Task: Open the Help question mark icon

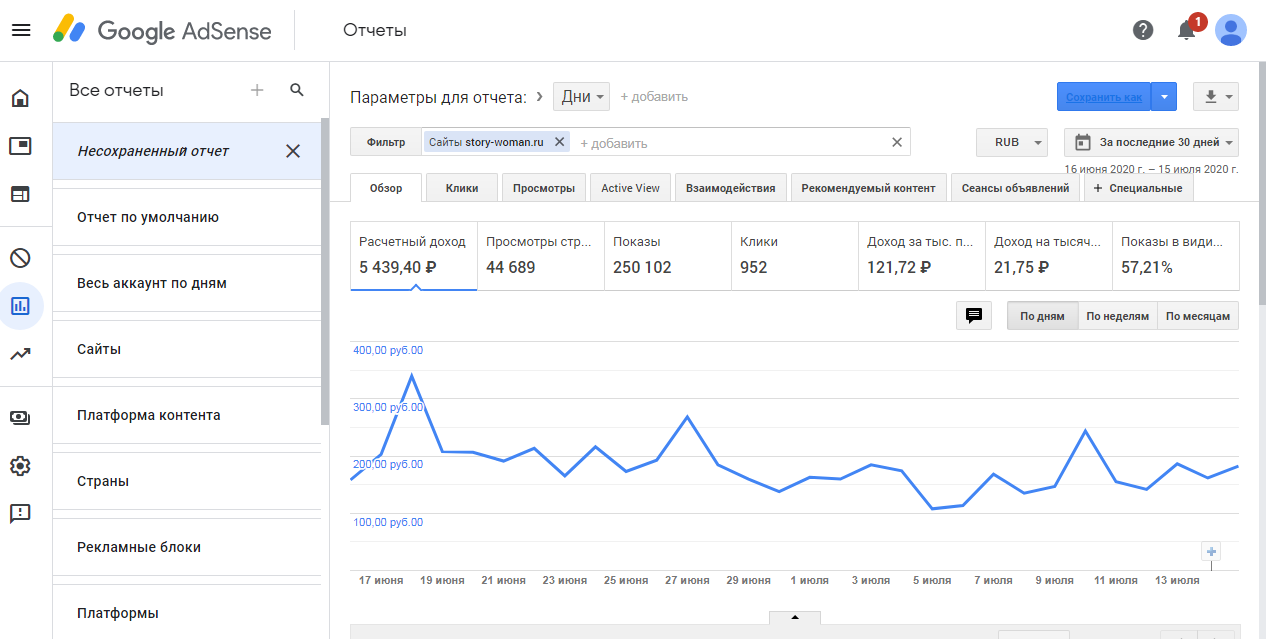Action: (1143, 30)
